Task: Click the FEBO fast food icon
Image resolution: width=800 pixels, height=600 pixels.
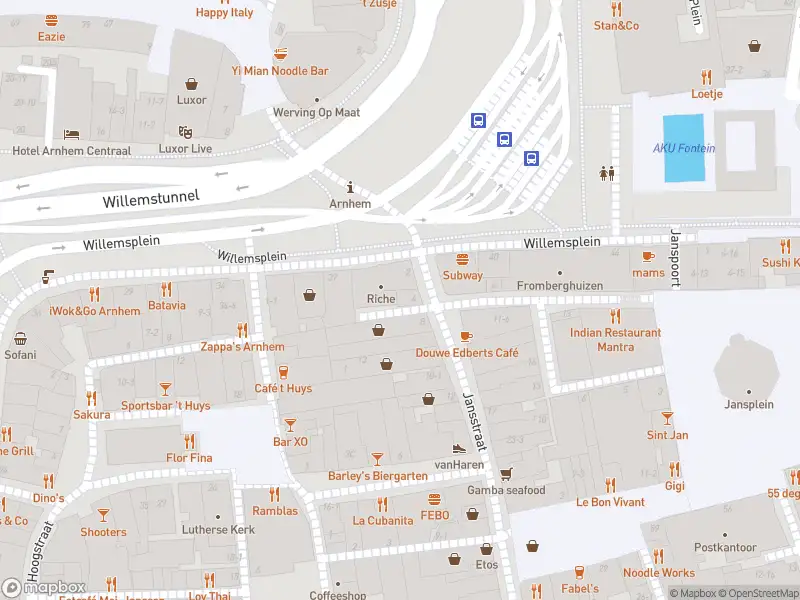Action: 434,499
